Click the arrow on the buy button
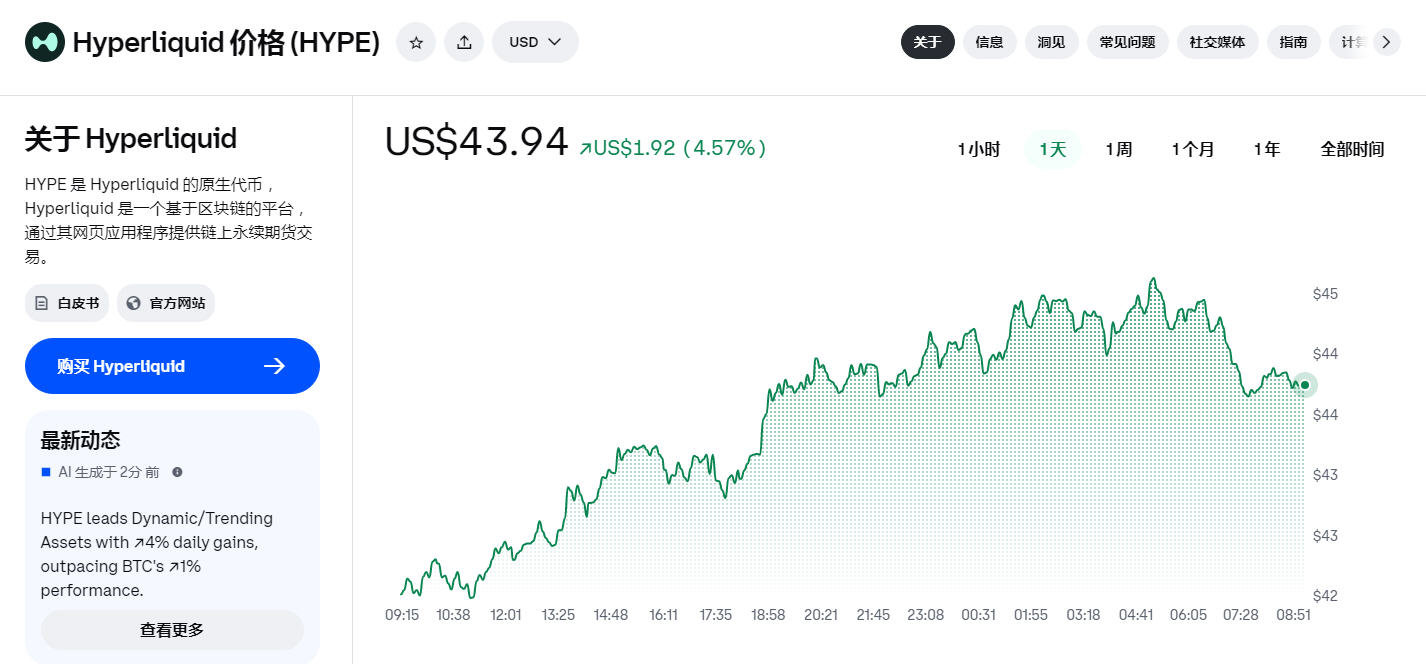The image size is (1426, 664). (275, 366)
